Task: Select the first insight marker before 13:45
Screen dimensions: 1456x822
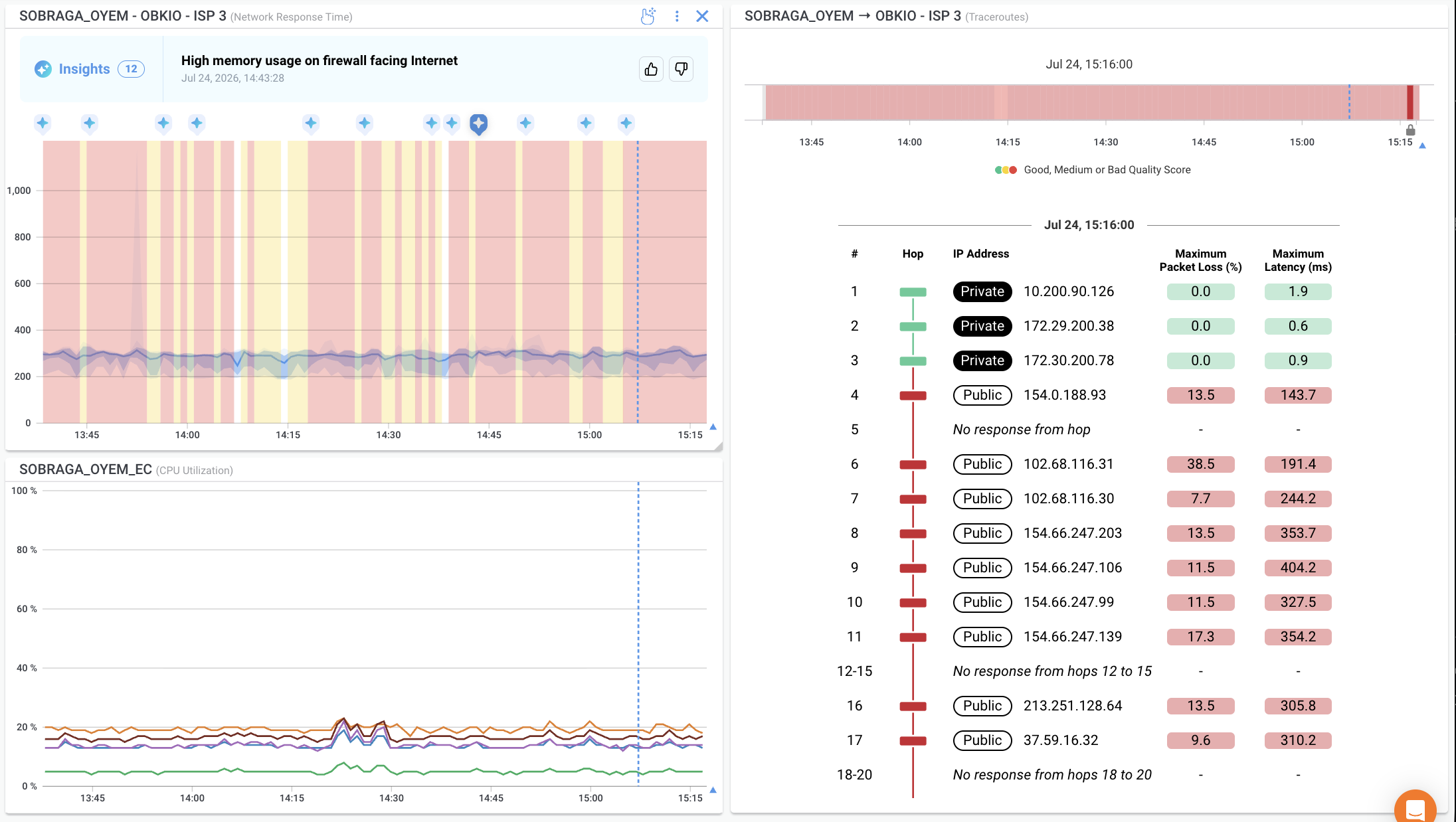Action: click(x=43, y=123)
